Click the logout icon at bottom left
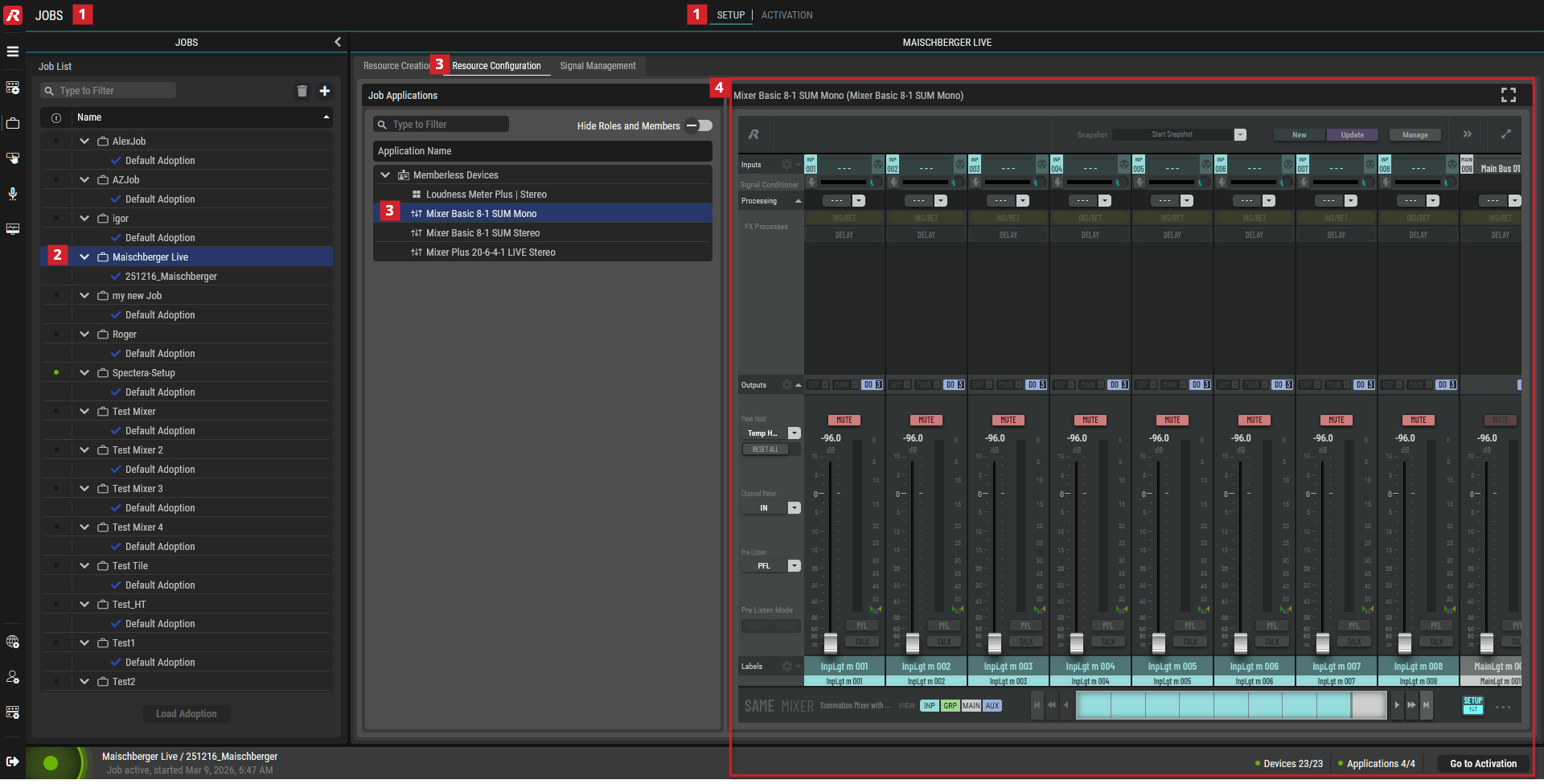Screen dimensions: 1544x784 (13, 761)
